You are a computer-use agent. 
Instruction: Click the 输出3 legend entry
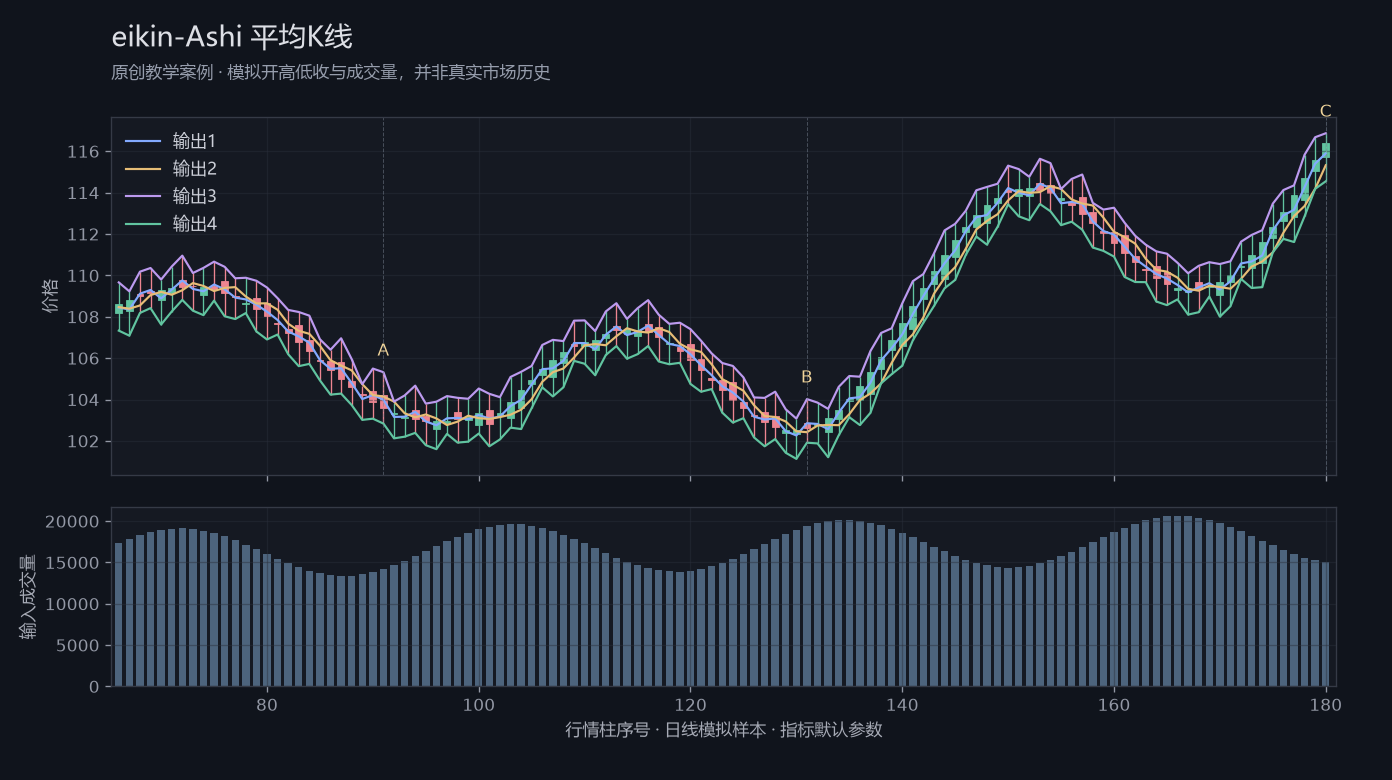170,196
